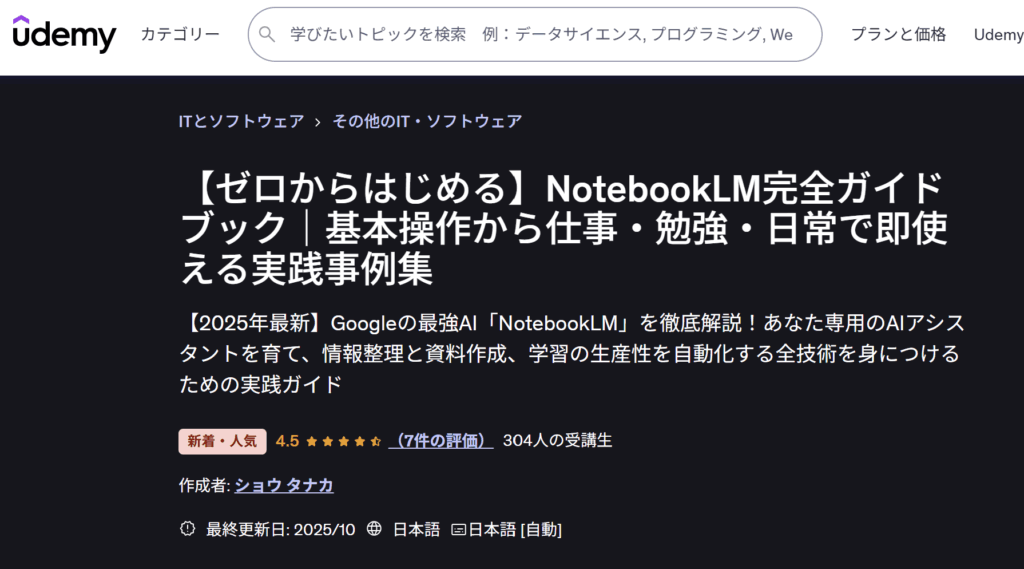The image size is (1024, 569).
Task: Open the Udemy Business header item
Action: (999, 35)
